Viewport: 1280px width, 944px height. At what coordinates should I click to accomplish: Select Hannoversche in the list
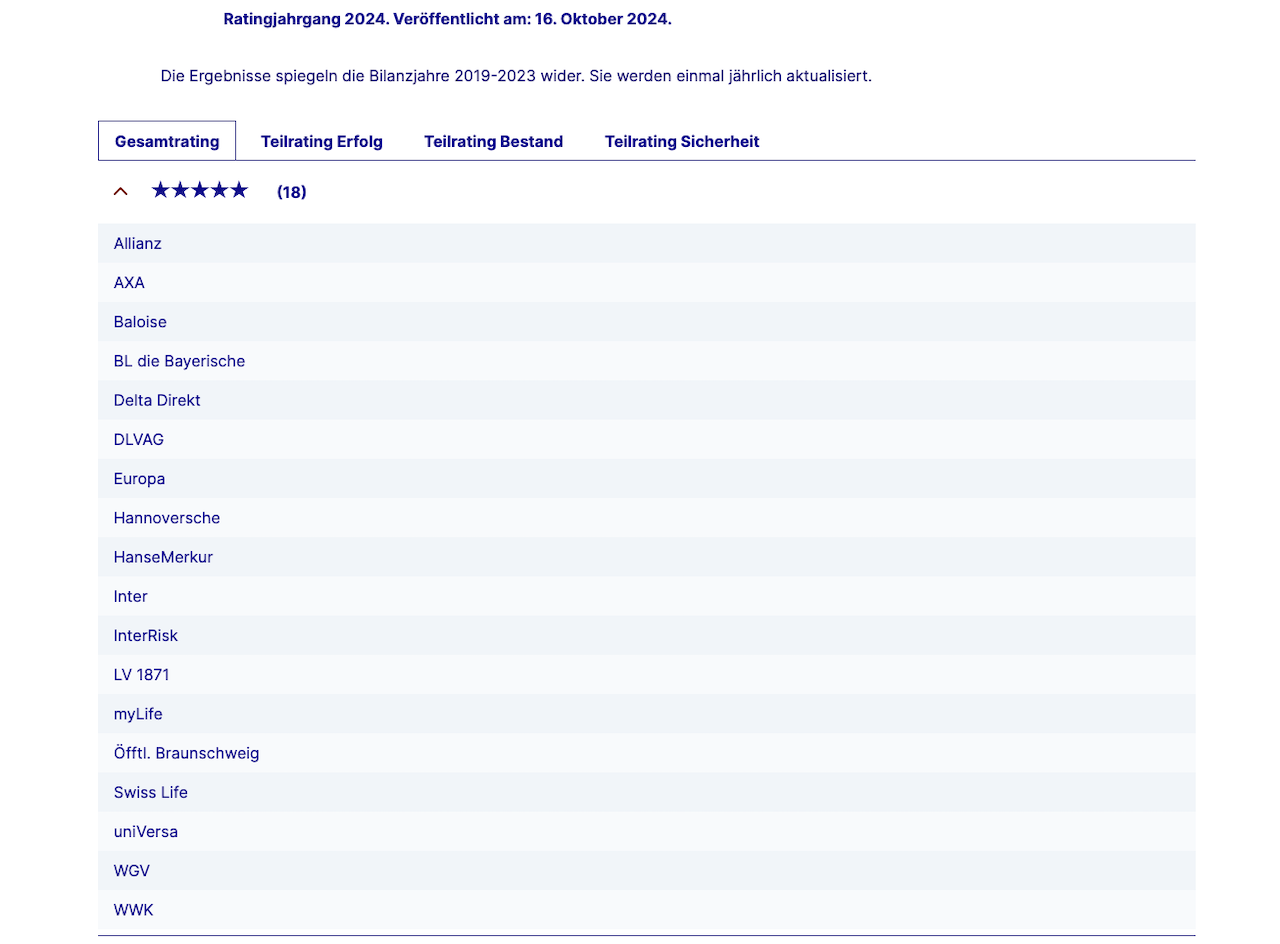pos(647,518)
